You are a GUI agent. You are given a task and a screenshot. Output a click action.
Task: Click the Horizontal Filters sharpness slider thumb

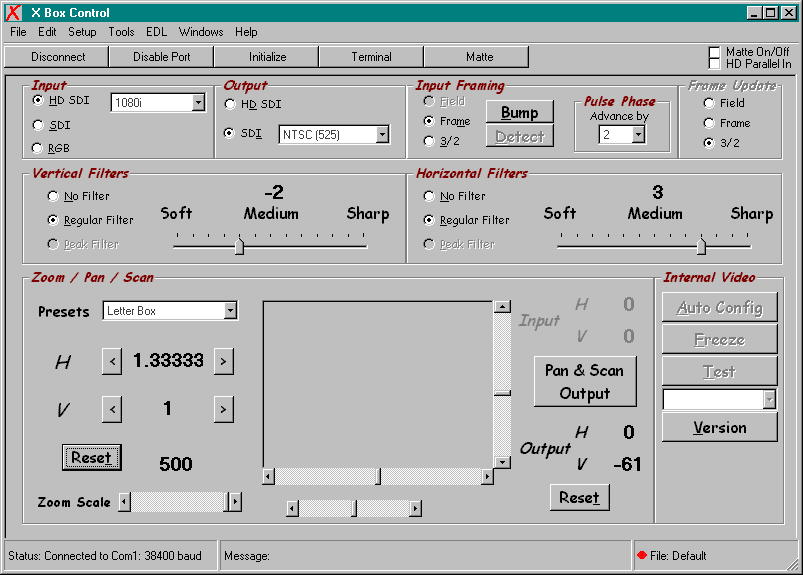coord(701,246)
